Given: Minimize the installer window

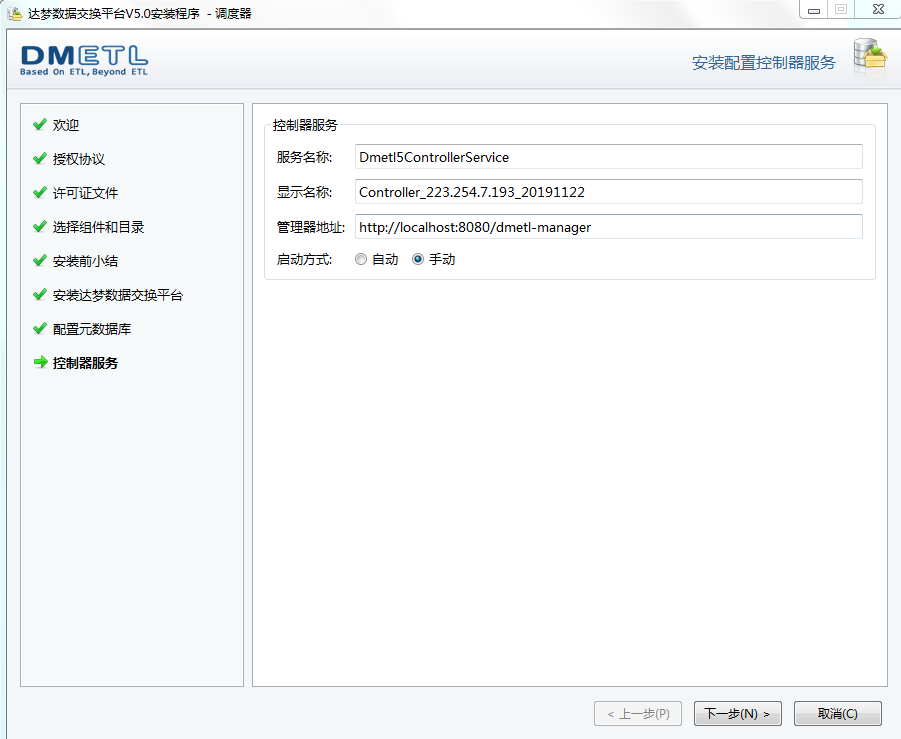Looking at the screenshot, I should coord(814,10).
